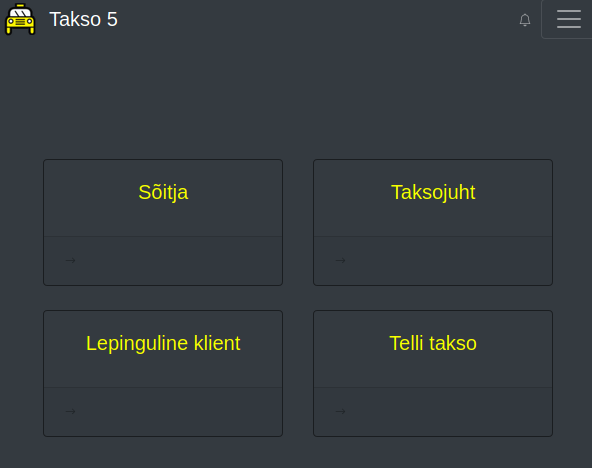Click the Sõitja card footer strip

click(x=163, y=261)
